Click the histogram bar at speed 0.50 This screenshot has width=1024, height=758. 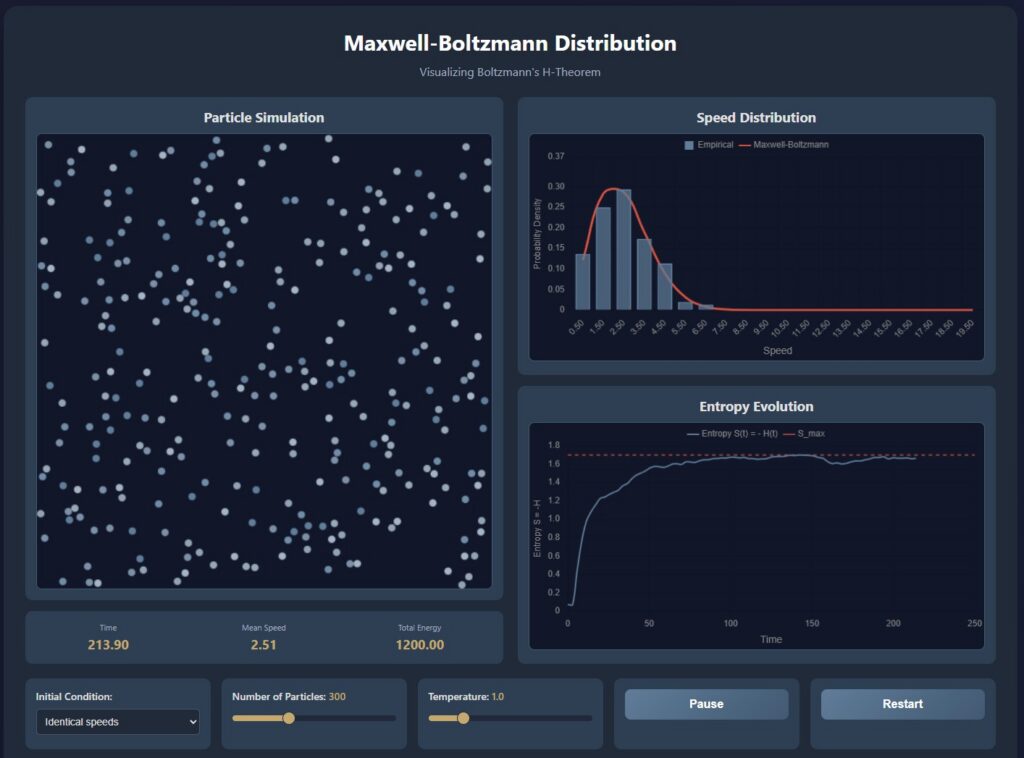point(582,282)
